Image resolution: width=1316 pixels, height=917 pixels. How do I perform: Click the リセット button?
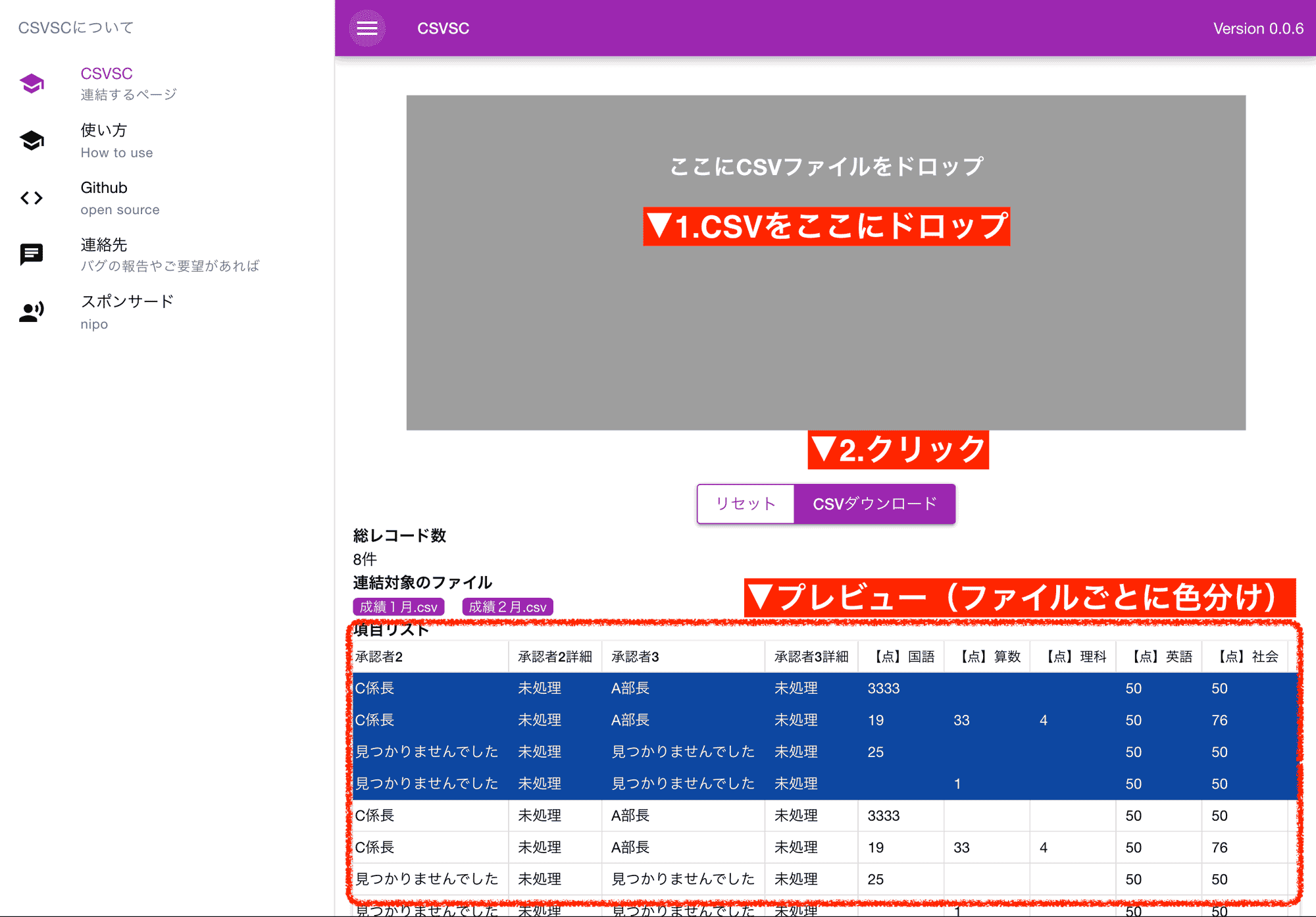pos(746,504)
